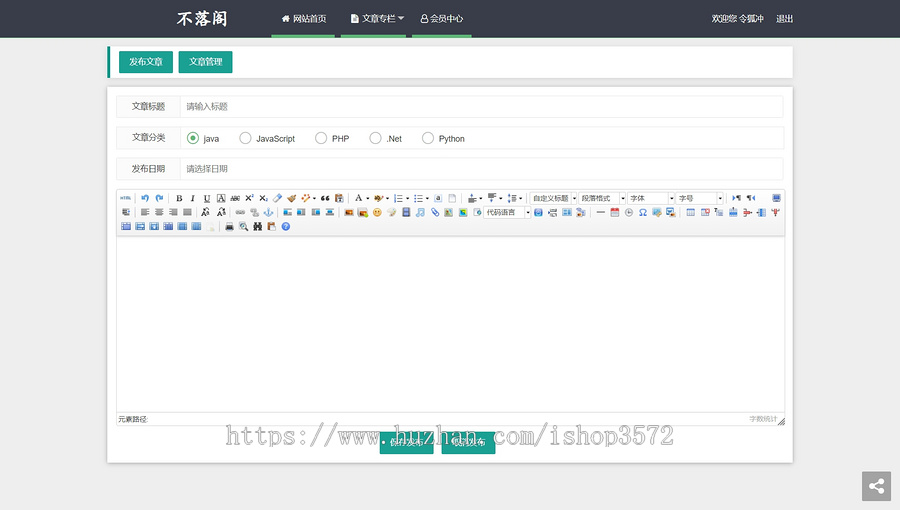Open the 代码语言 dropdown
Image resolution: width=900 pixels, height=510 pixels.
click(507, 212)
